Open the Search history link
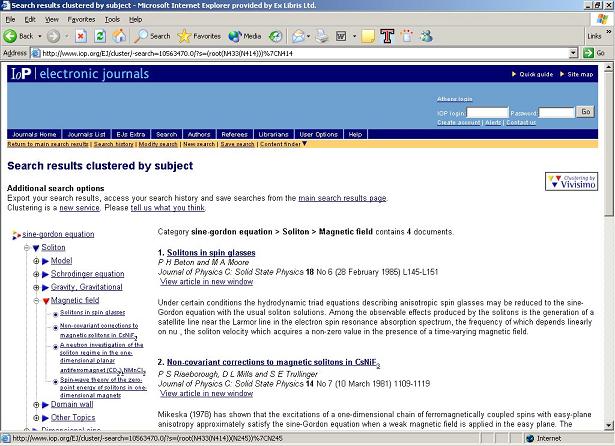This screenshot has height=446, width=615. point(114,144)
